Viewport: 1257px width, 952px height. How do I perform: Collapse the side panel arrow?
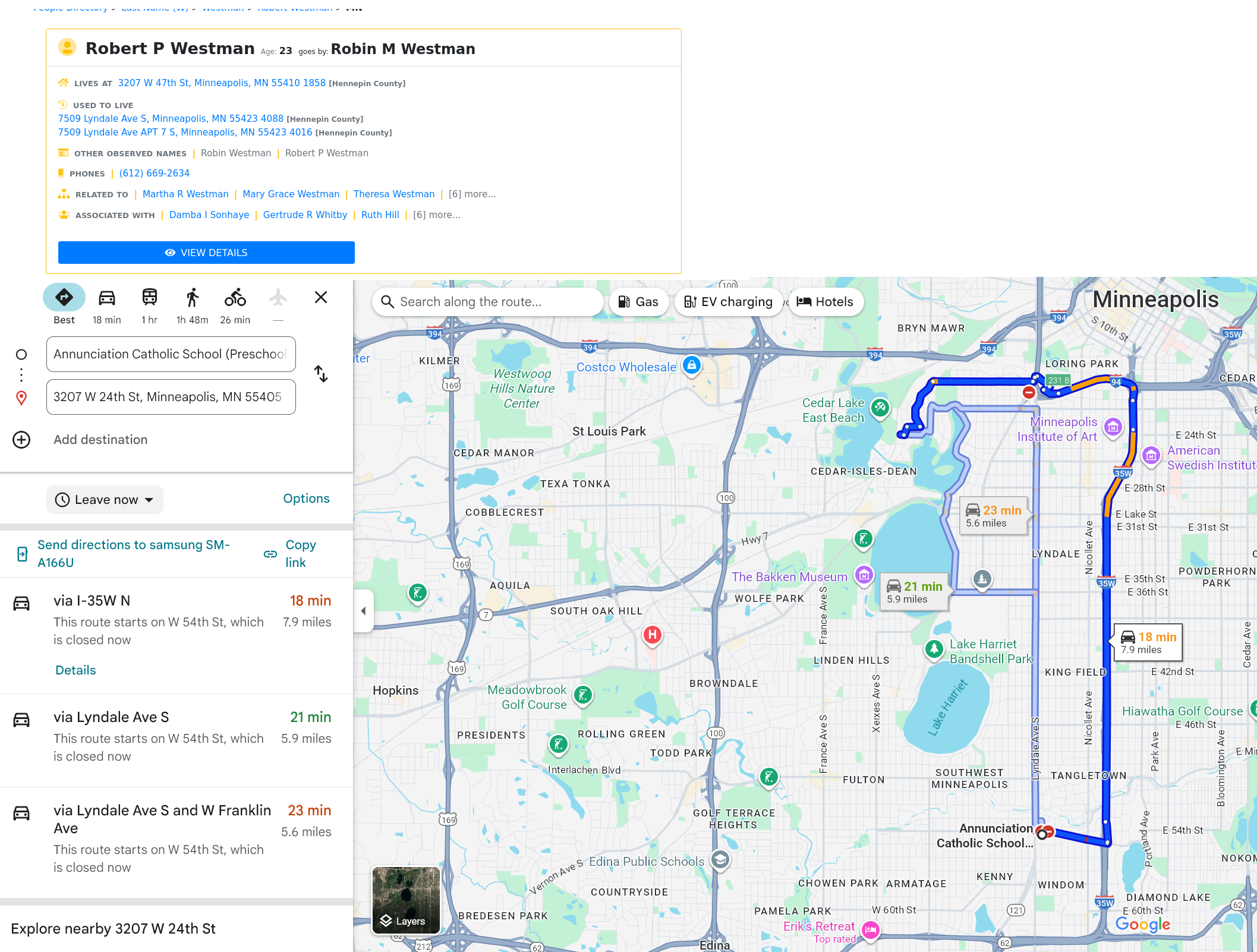(363, 611)
